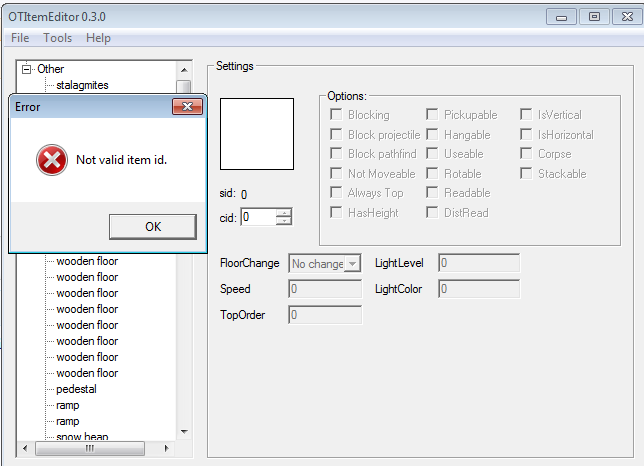644x466 pixels.
Task: Maximize the OTItemEditor window
Action: 594,17
